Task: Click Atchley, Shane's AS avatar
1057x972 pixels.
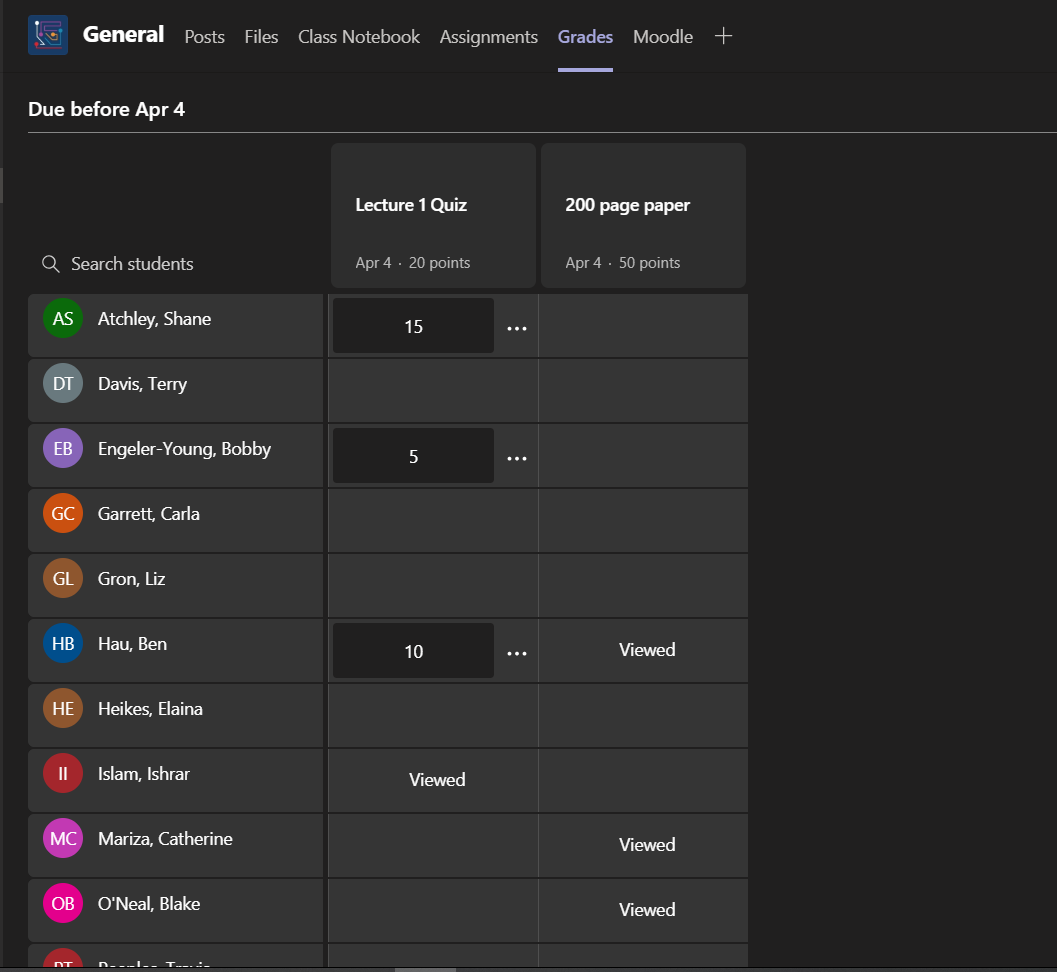Action: 63,318
